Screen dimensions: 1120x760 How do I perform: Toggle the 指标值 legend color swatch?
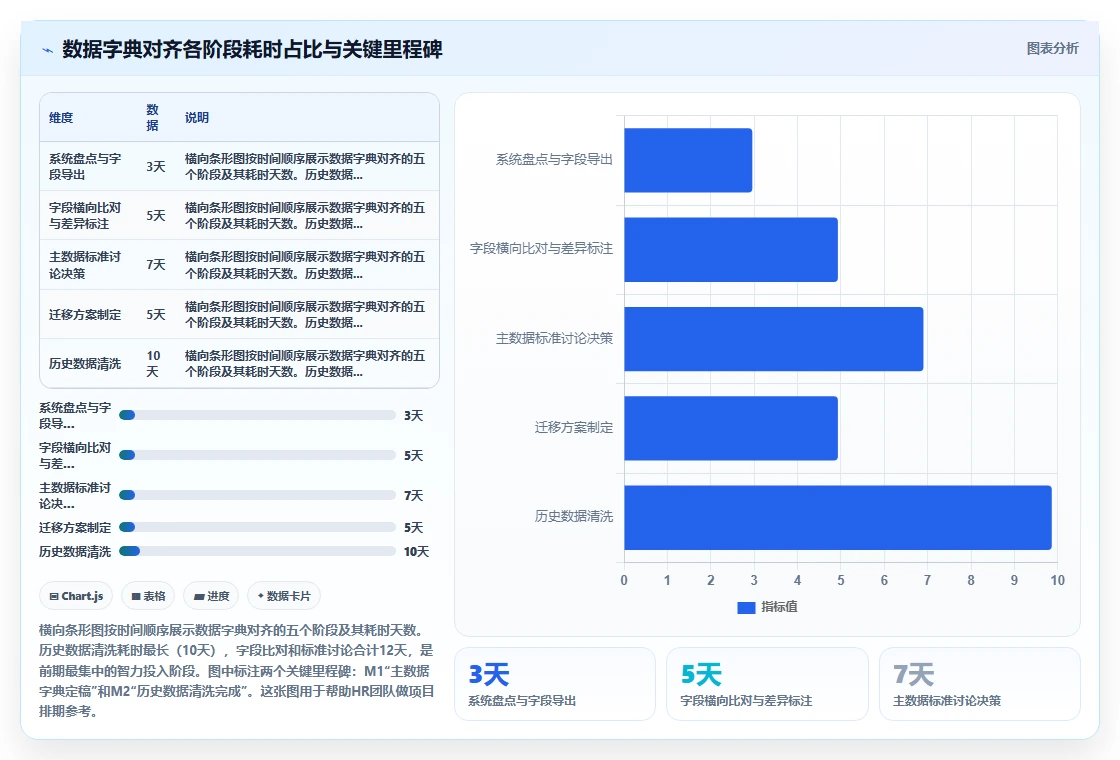[x=746, y=607]
